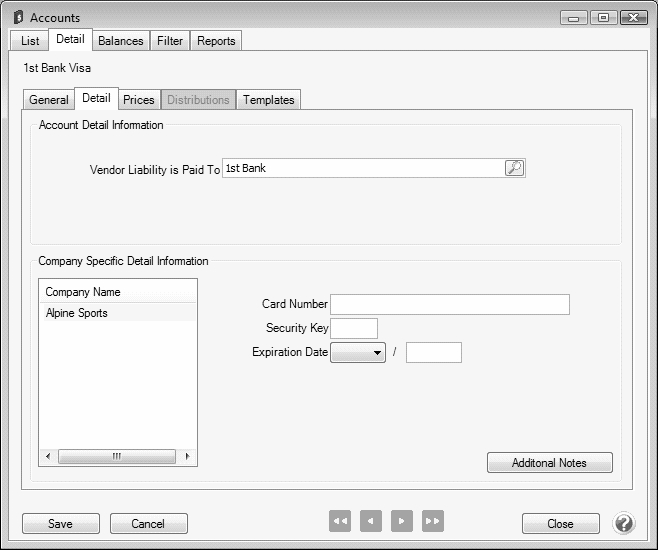
Task: Select the Filter tab
Action: (170, 41)
